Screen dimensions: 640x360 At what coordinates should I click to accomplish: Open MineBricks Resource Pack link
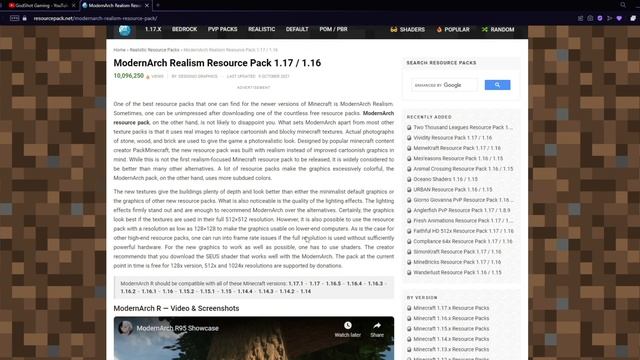pyautogui.click(x=457, y=262)
